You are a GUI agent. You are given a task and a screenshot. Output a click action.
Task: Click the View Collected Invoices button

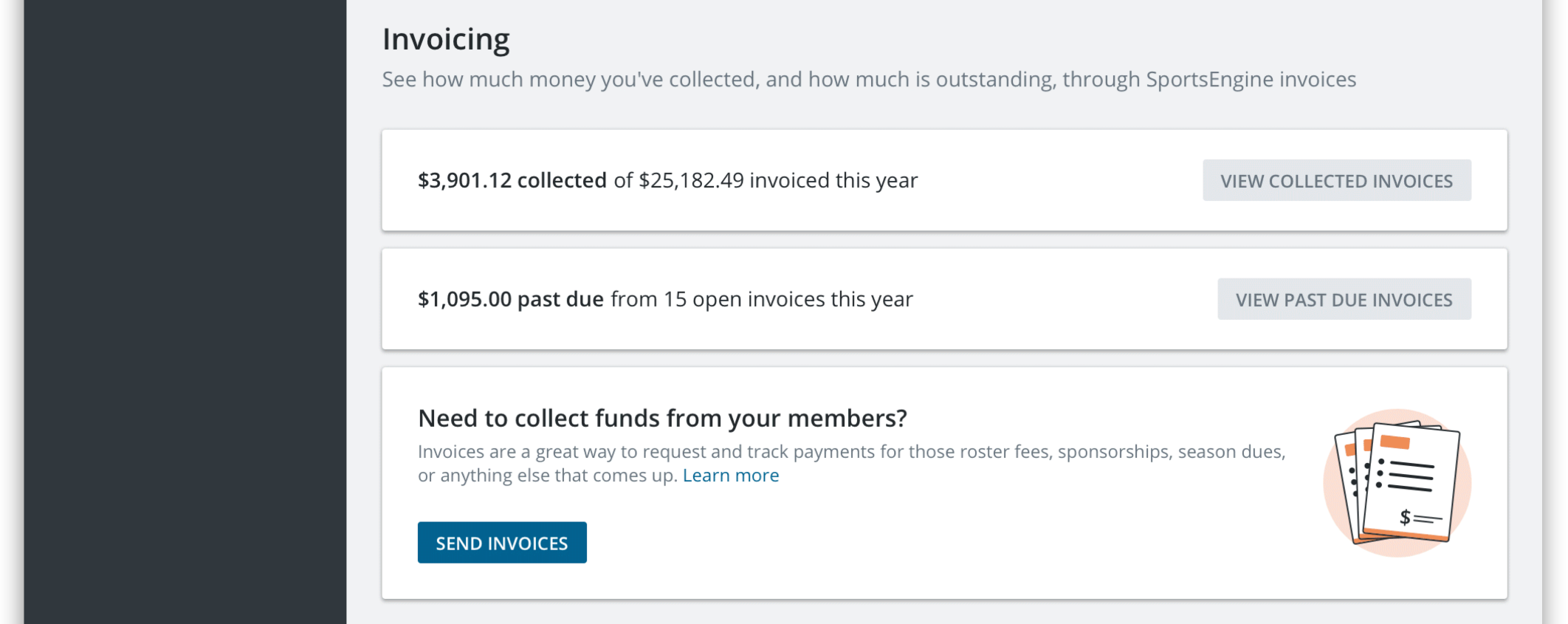pyautogui.click(x=1336, y=181)
